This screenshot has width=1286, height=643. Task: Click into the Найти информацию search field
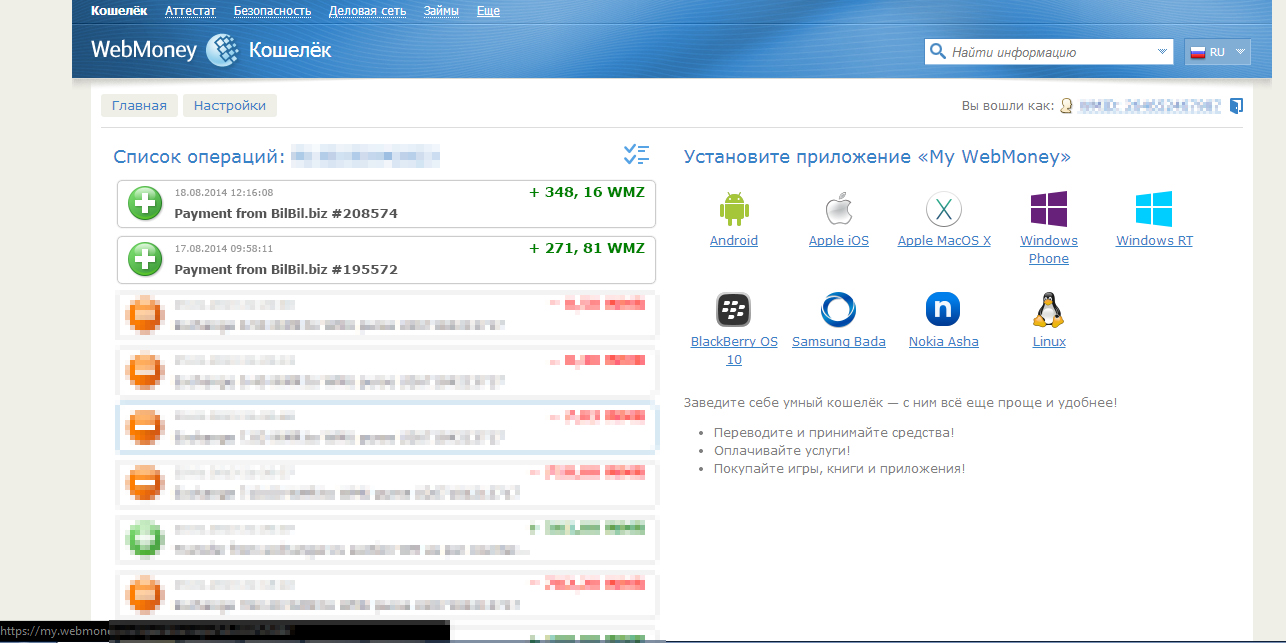pyautogui.click(x=1050, y=52)
